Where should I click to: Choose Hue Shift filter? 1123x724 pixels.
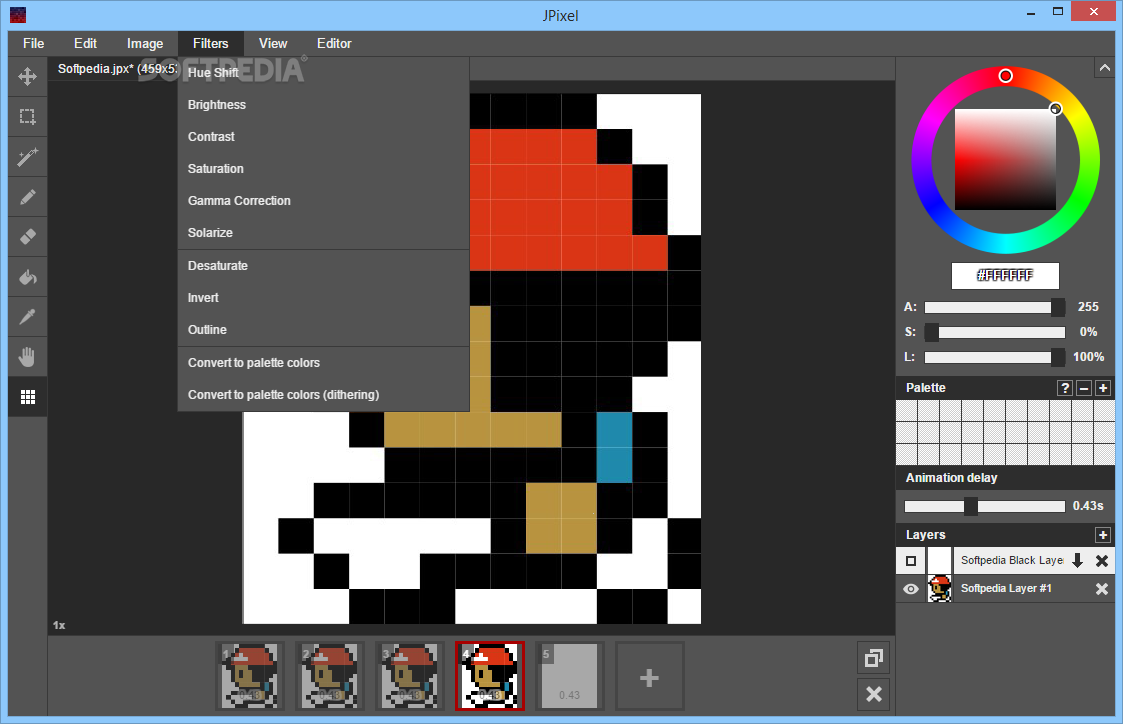coord(324,72)
